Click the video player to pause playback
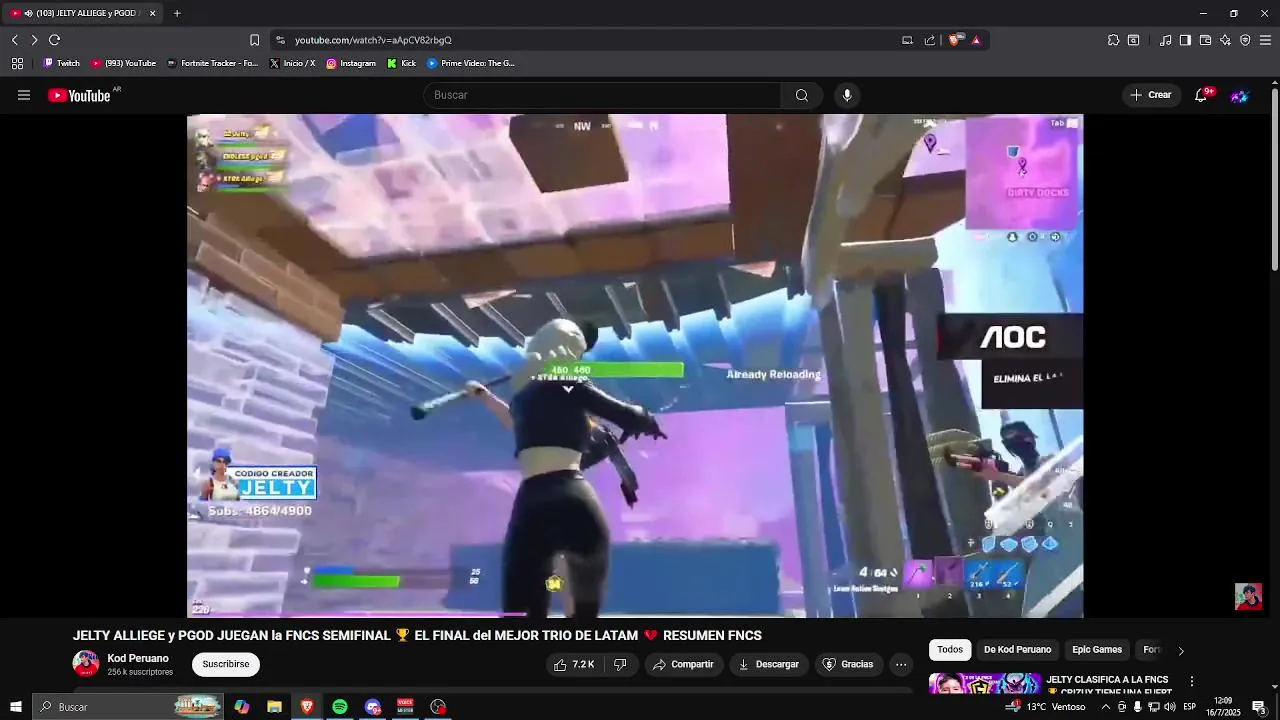Screen dimensions: 1280x720 pos(635,365)
